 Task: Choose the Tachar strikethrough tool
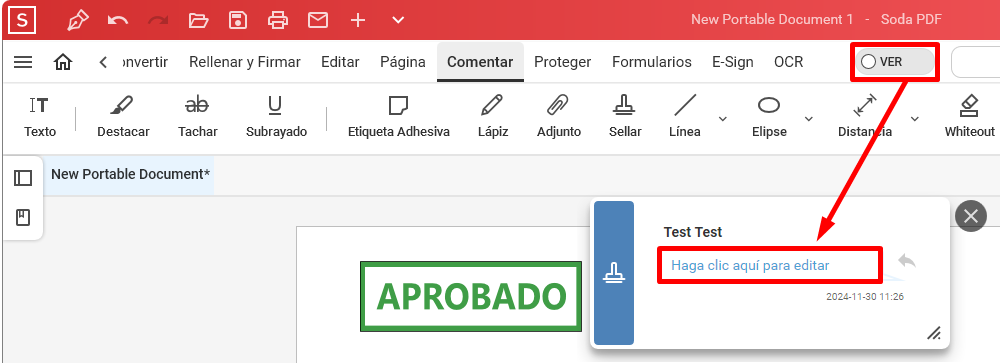point(198,117)
